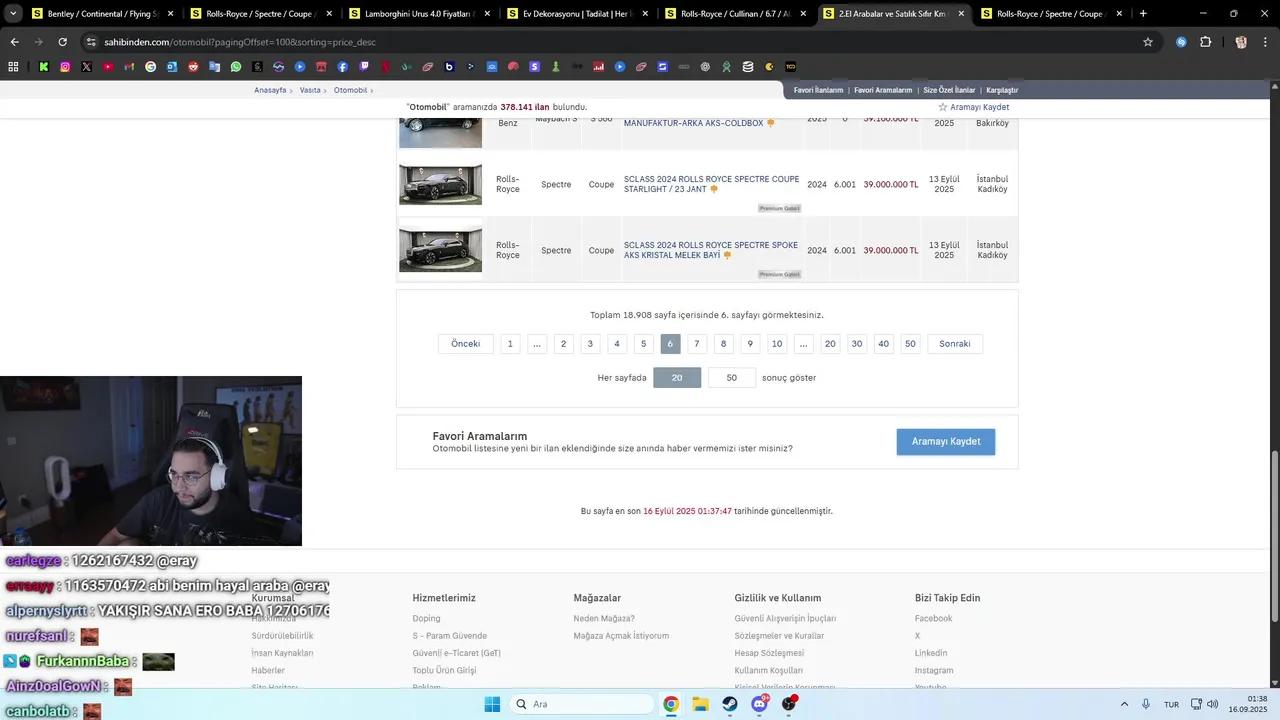Image resolution: width=1280 pixels, height=720 pixels.
Task: Open Spectre Coupe Starlight 23 Jant listing
Action: coord(711,184)
